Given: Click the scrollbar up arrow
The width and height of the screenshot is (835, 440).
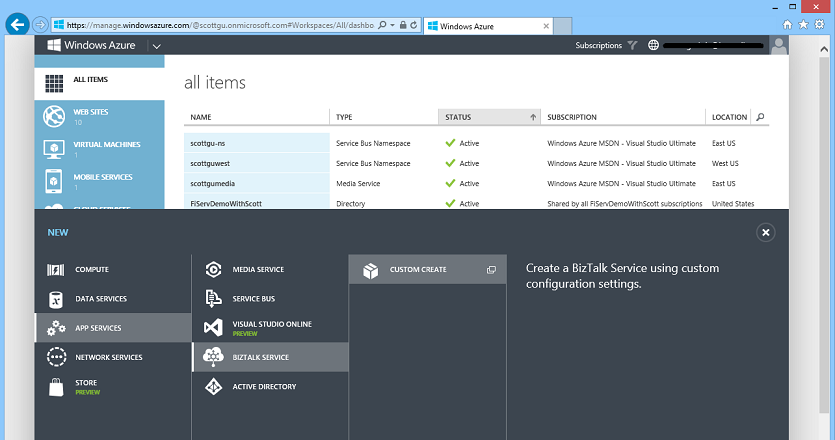Looking at the screenshot, I should click(x=824, y=49).
